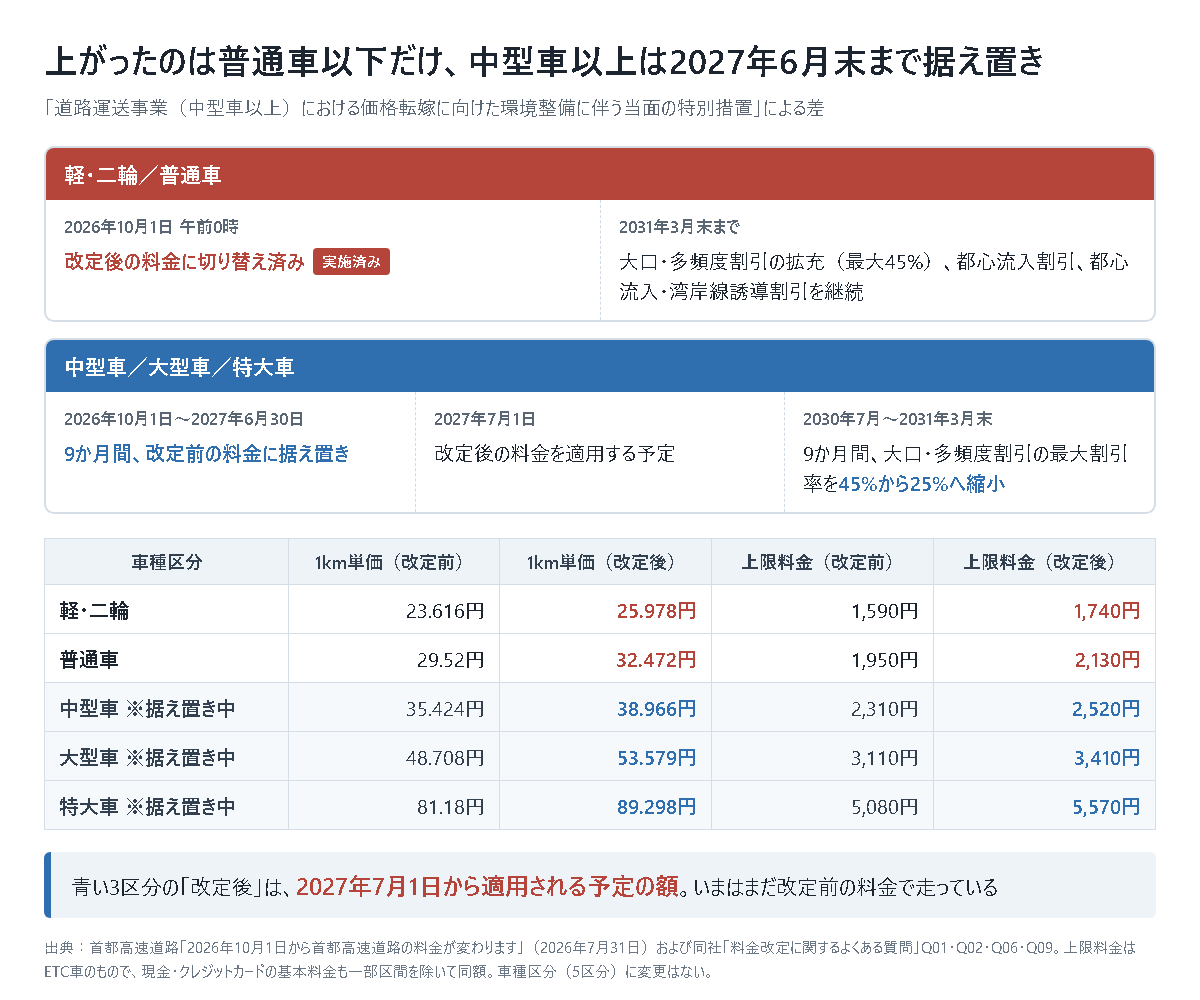This screenshot has width=1200, height=1000.
Task: Click the main headline about 2027年6月末まで据え置き
Action: click(545, 62)
